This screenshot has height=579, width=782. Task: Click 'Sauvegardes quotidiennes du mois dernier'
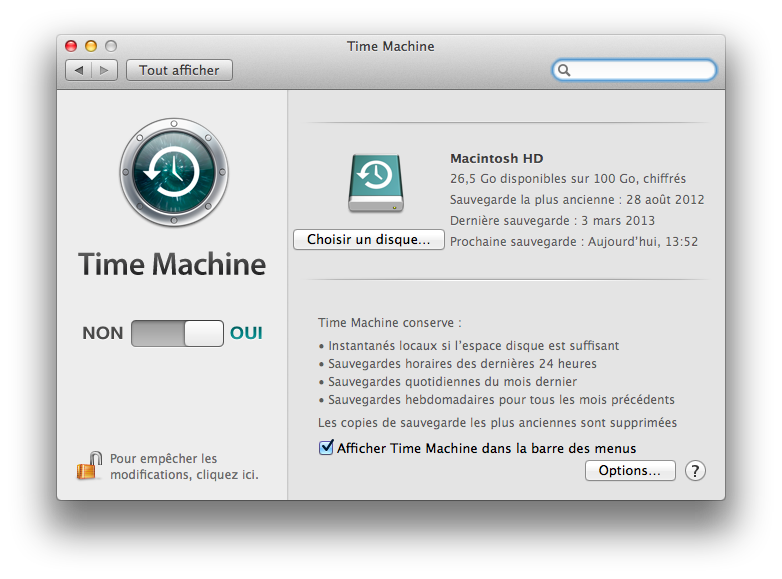coord(452,382)
